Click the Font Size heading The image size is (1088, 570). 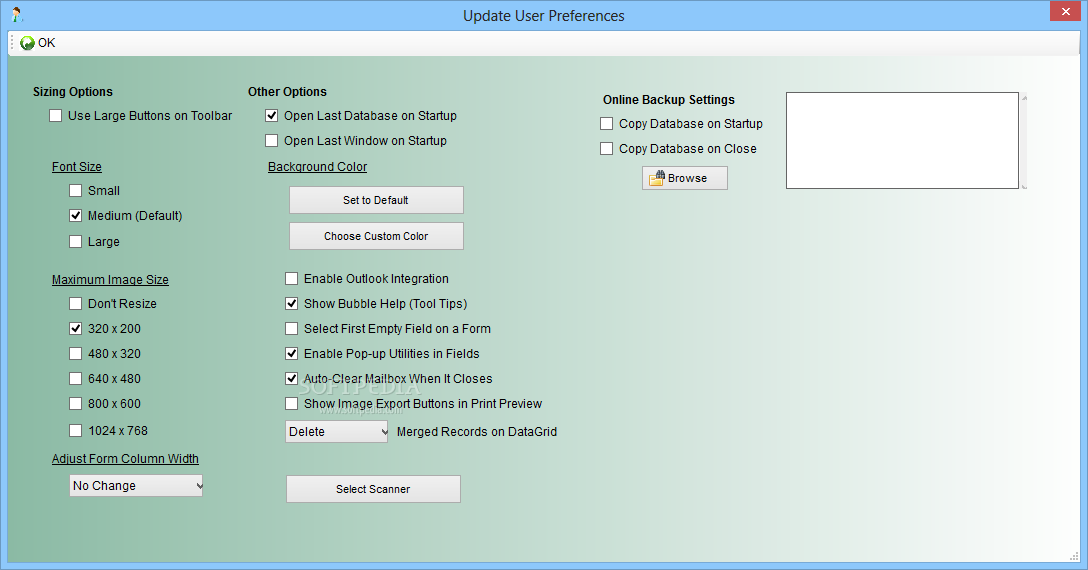pyautogui.click(x=76, y=167)
